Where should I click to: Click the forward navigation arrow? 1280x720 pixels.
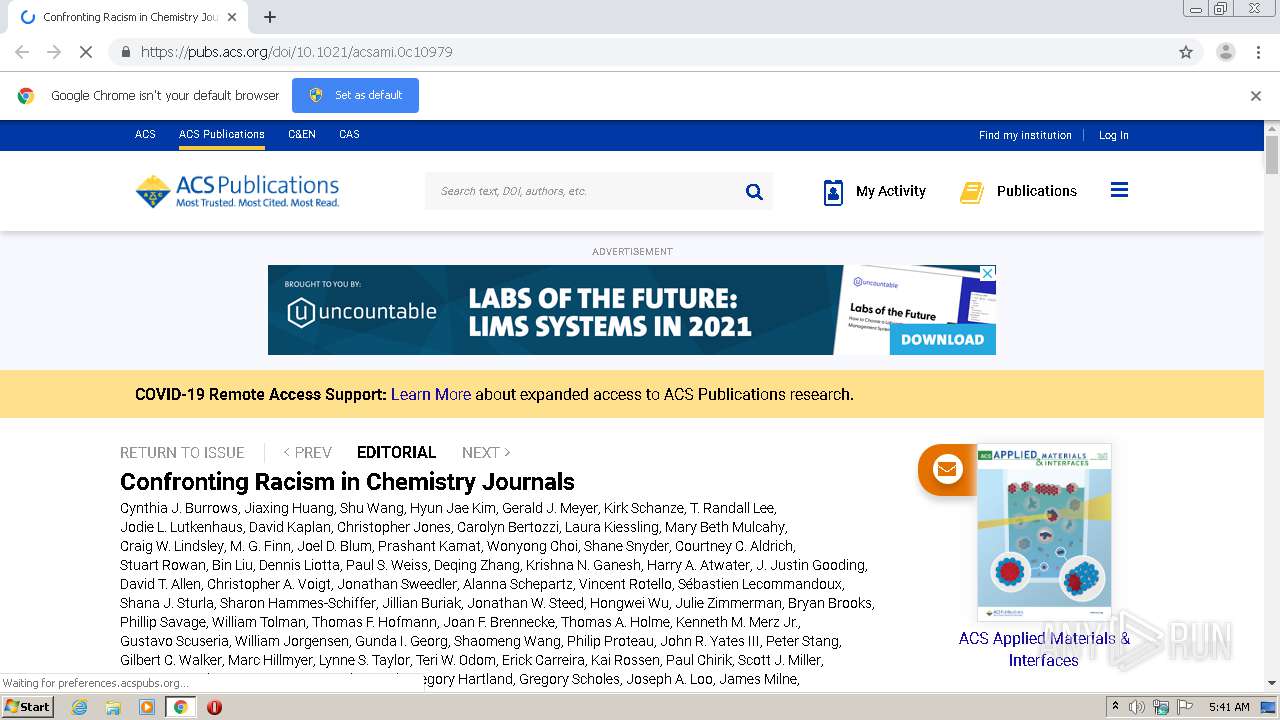click(x=54, y=52)
